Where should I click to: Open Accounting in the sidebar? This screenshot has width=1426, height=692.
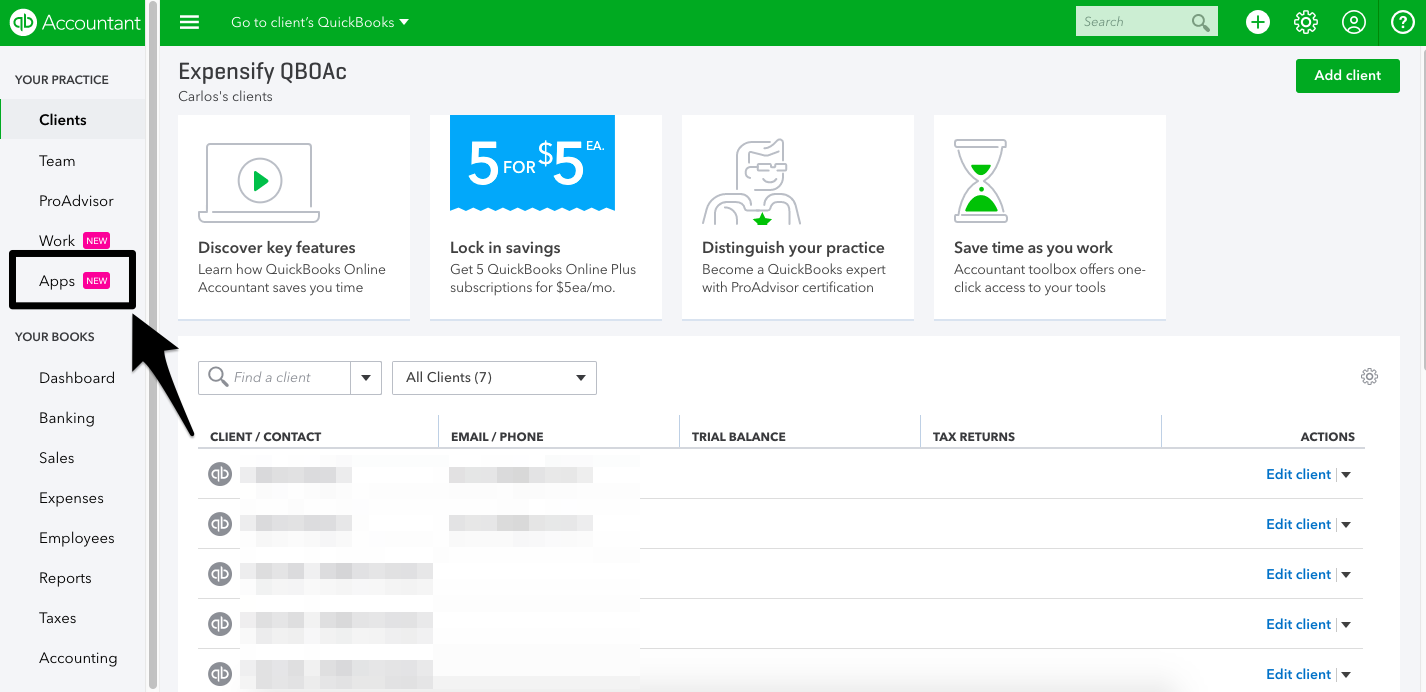click(x=78, y=658)
